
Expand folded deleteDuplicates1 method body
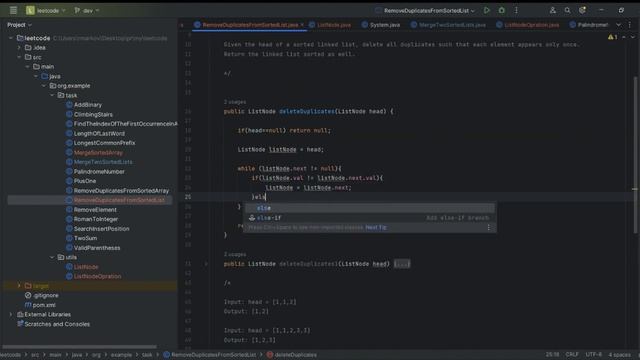(x=402, y=264)
